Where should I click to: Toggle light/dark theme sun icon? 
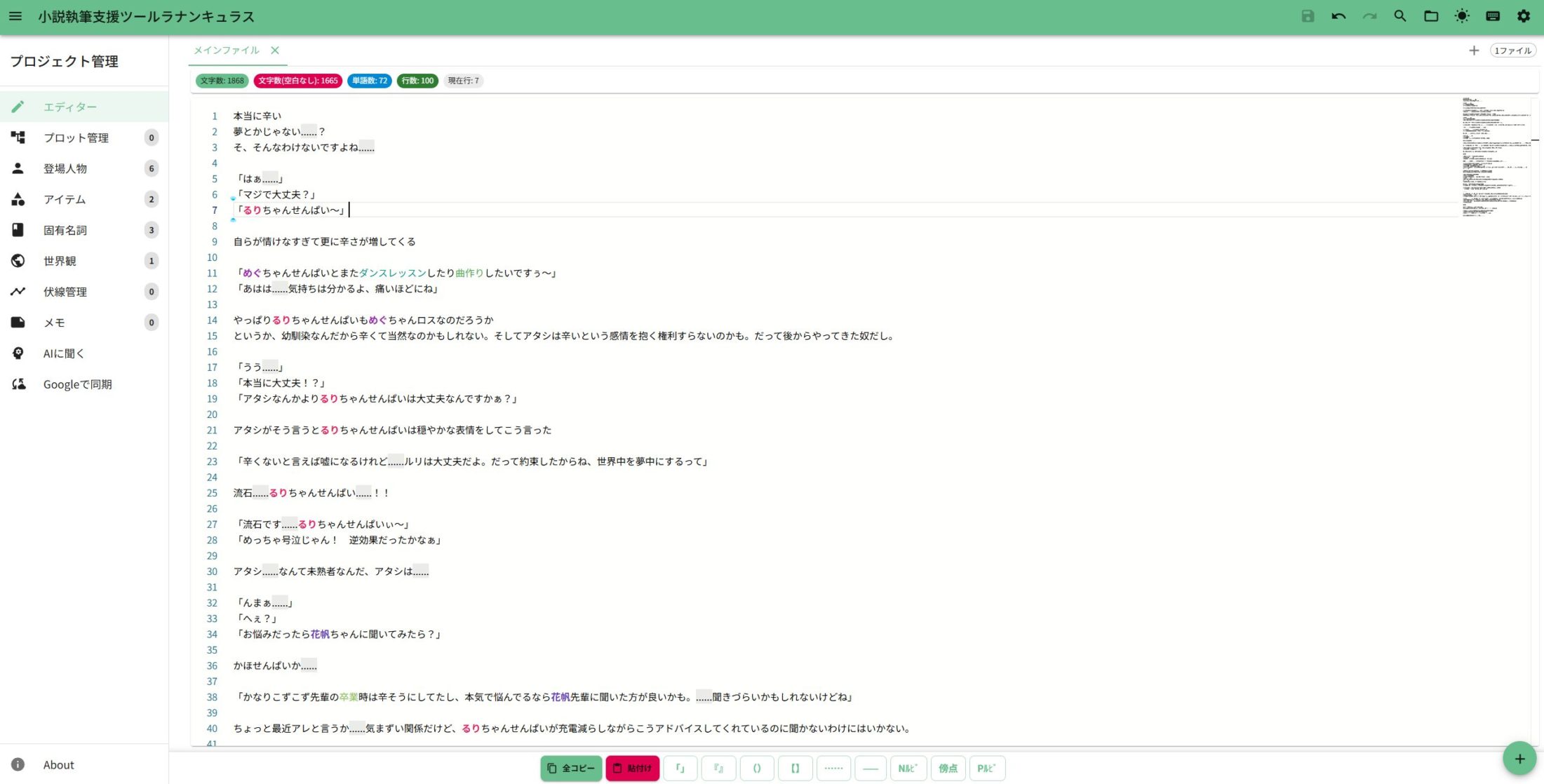click(x=1462, y=16)
